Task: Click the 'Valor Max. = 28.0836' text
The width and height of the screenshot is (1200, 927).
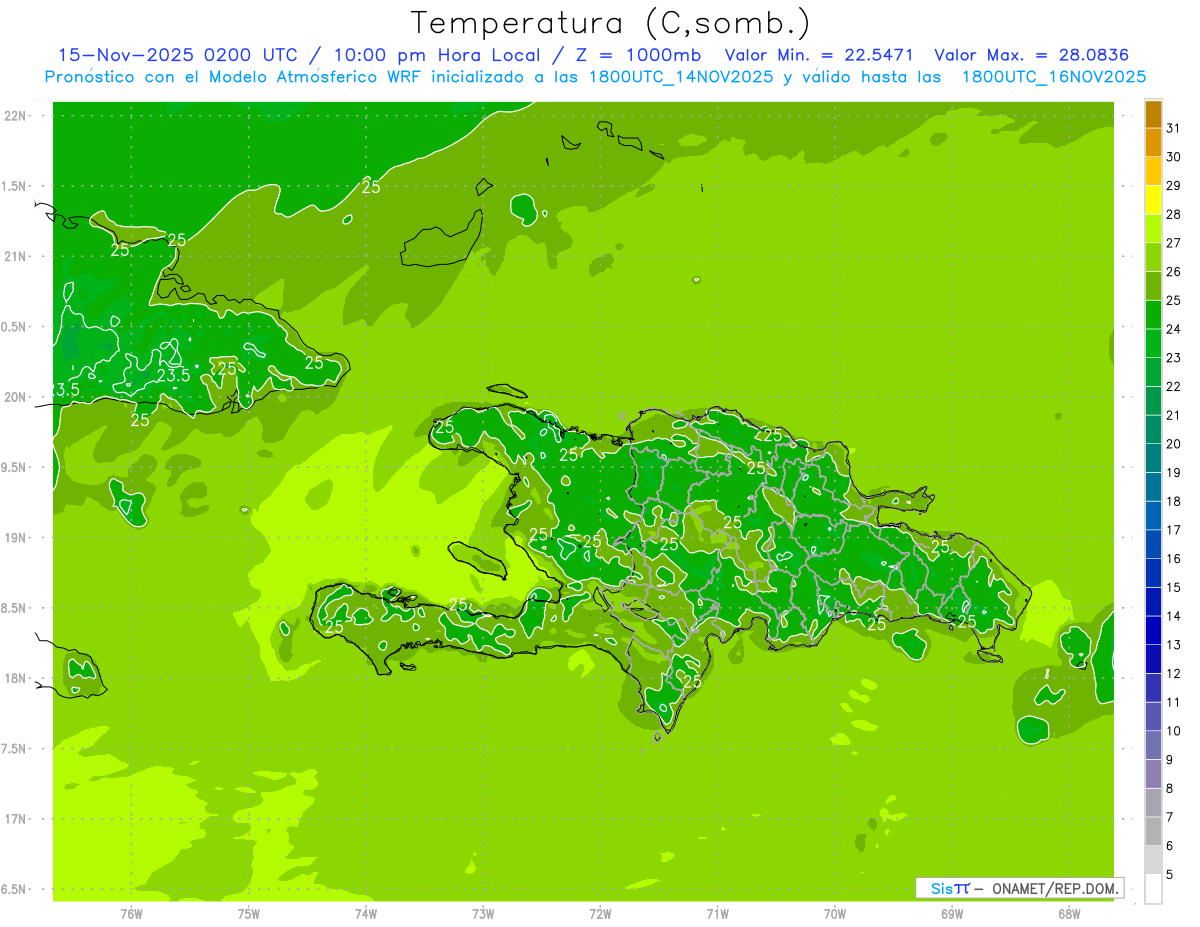Action: [x=1031, y=55]
